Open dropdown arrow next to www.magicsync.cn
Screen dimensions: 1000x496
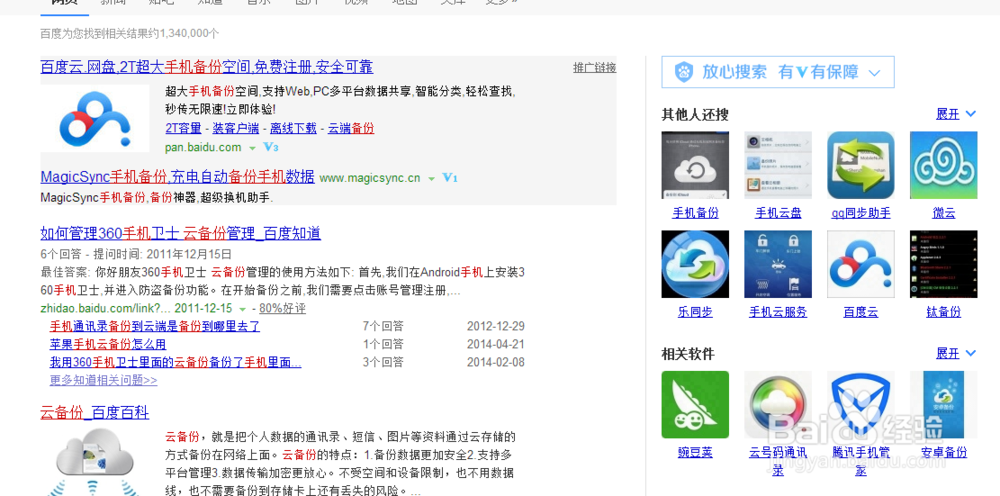click(431, 179)
